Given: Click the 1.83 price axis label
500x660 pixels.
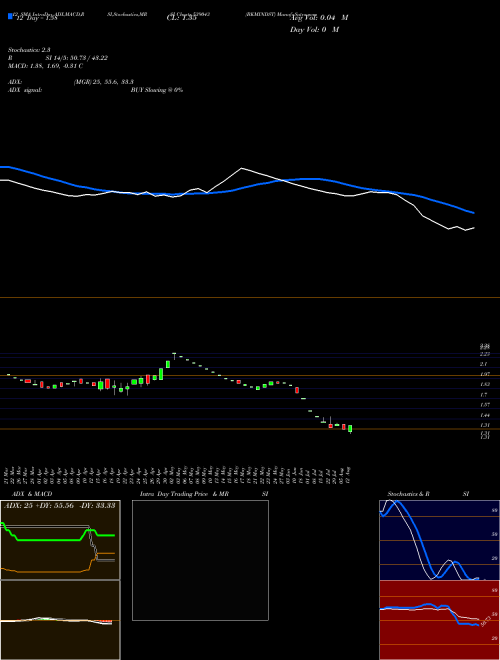Looking at the screenshot, I should (484, 384).
